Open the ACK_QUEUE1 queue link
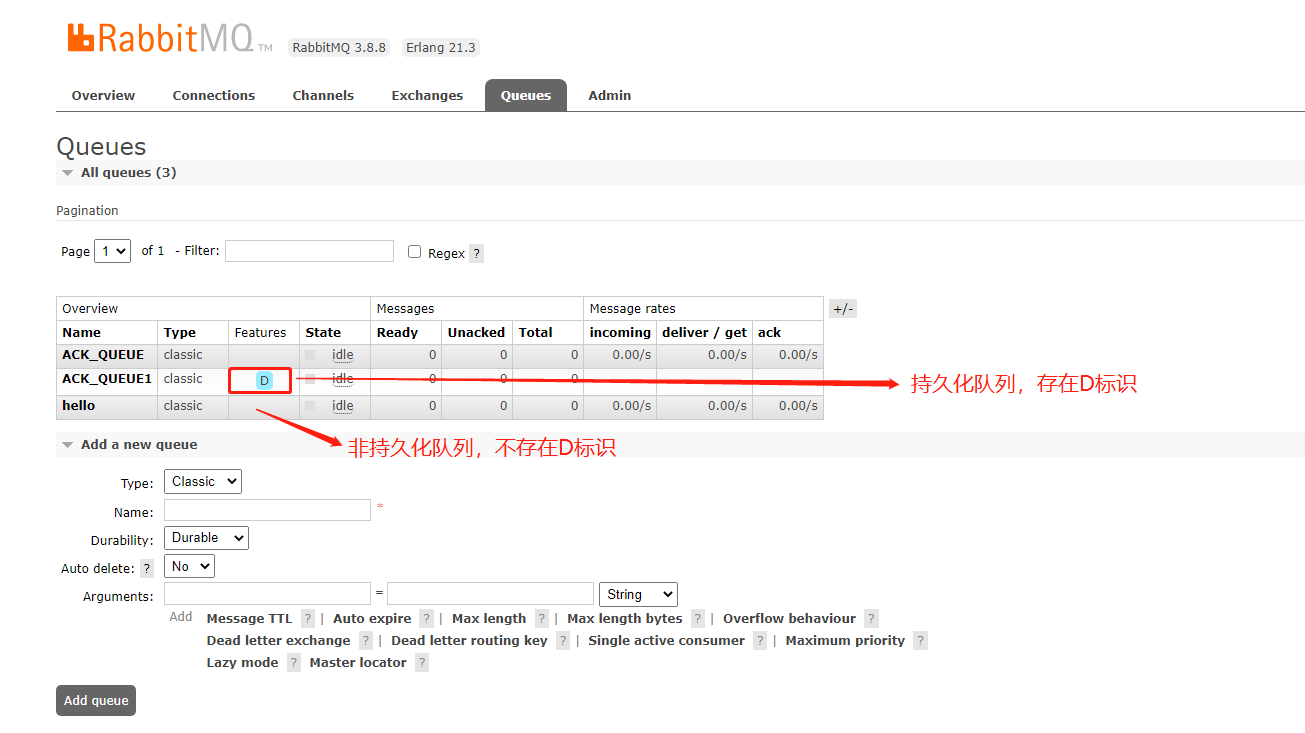1305x733 pixels. point(107,379)
